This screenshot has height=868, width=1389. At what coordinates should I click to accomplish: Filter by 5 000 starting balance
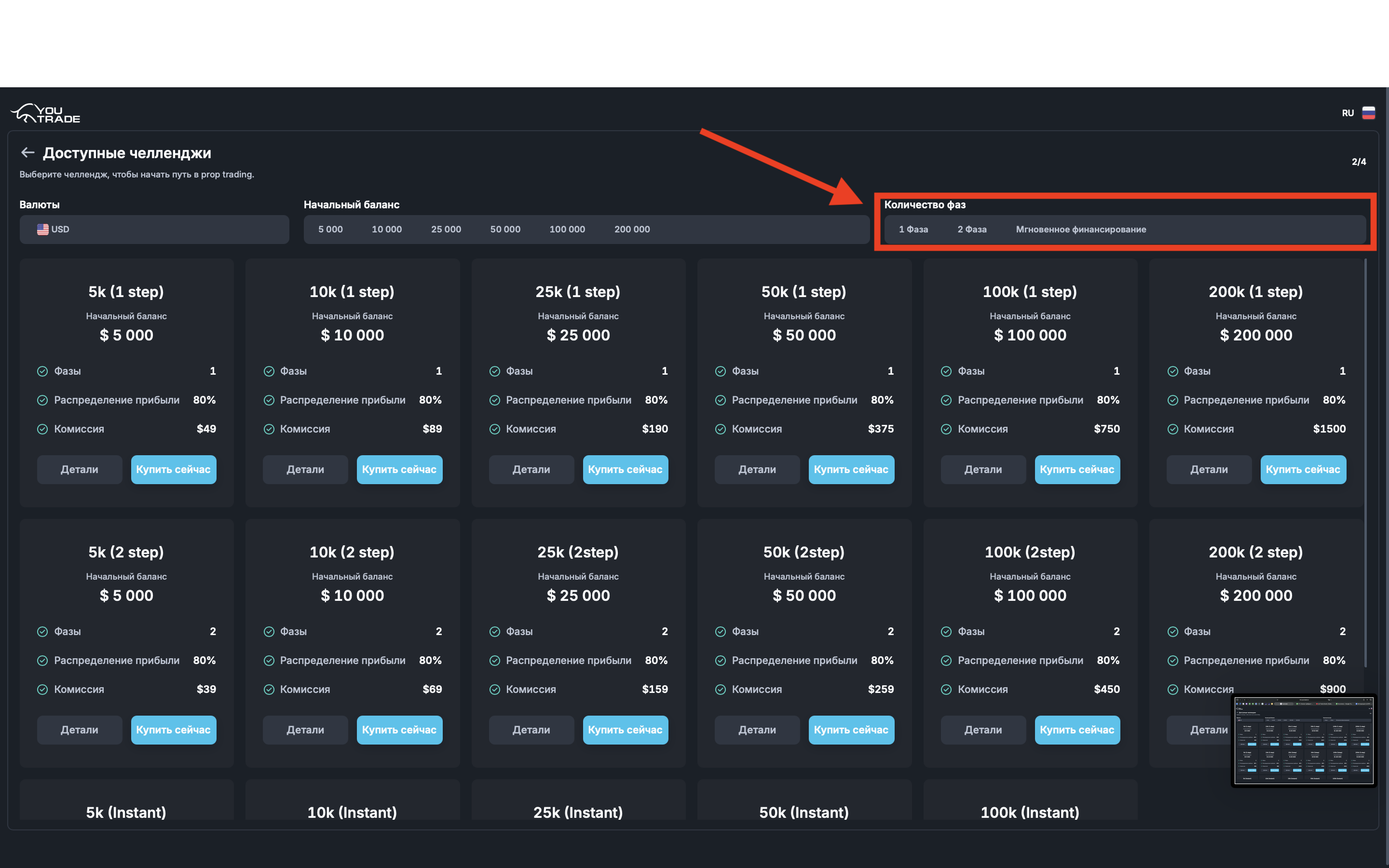(x=330, y=229)
